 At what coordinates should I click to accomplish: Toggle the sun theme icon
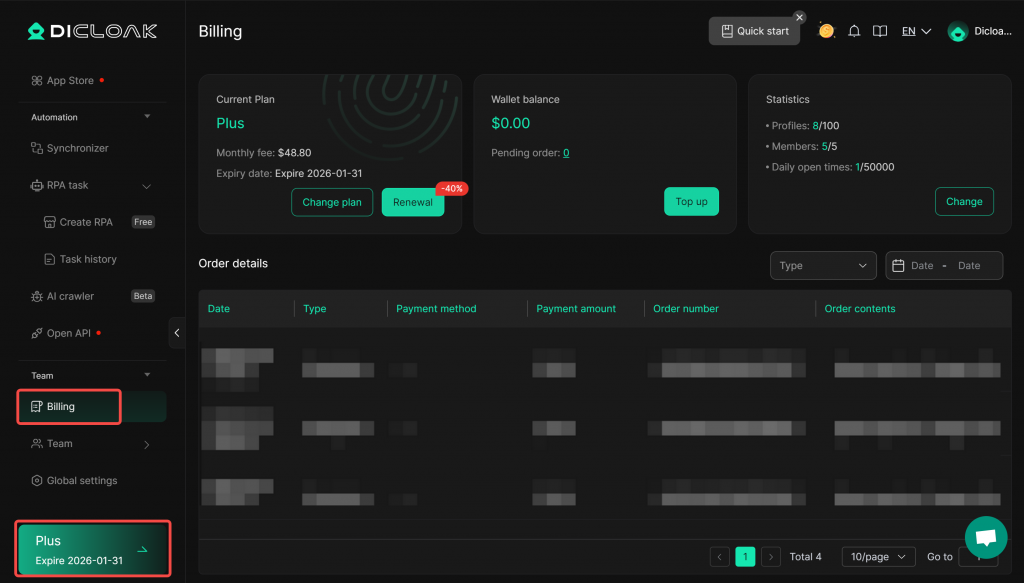click(x=826, y=31)
